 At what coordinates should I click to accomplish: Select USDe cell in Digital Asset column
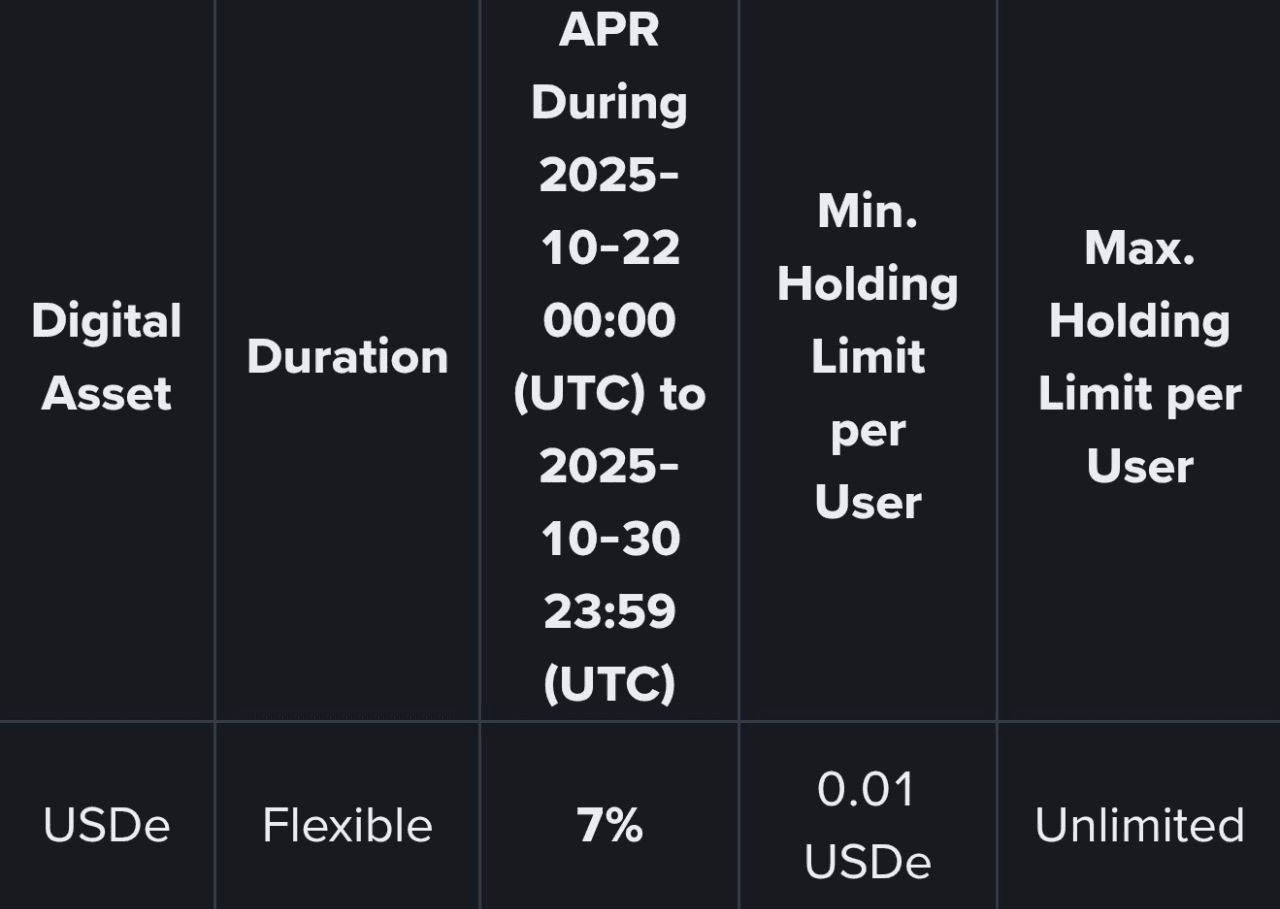point(106,826)
